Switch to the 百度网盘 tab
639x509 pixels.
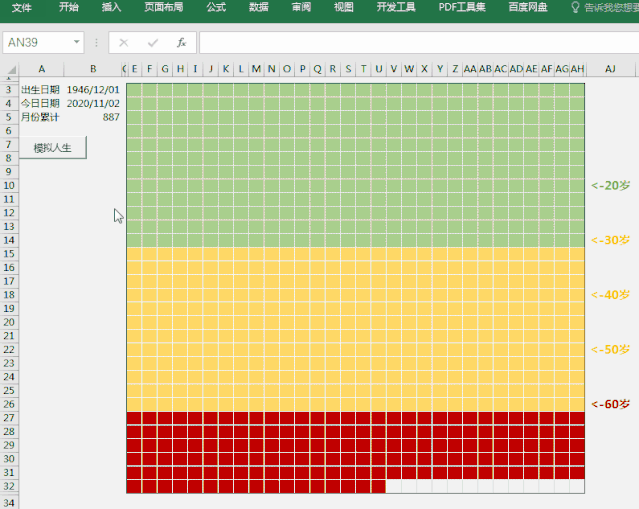tap(527, 7)
